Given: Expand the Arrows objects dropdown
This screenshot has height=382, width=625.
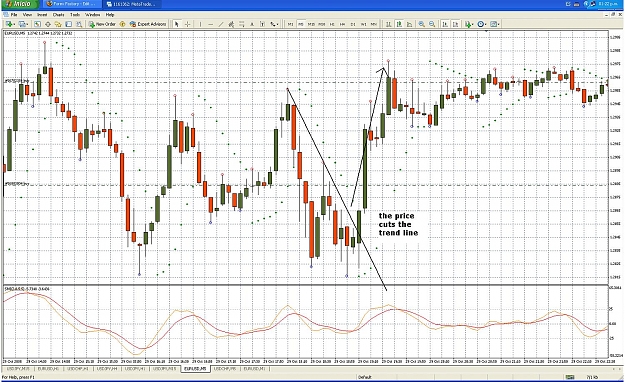Looking at the screenshot, I should [x=277, y=24].
